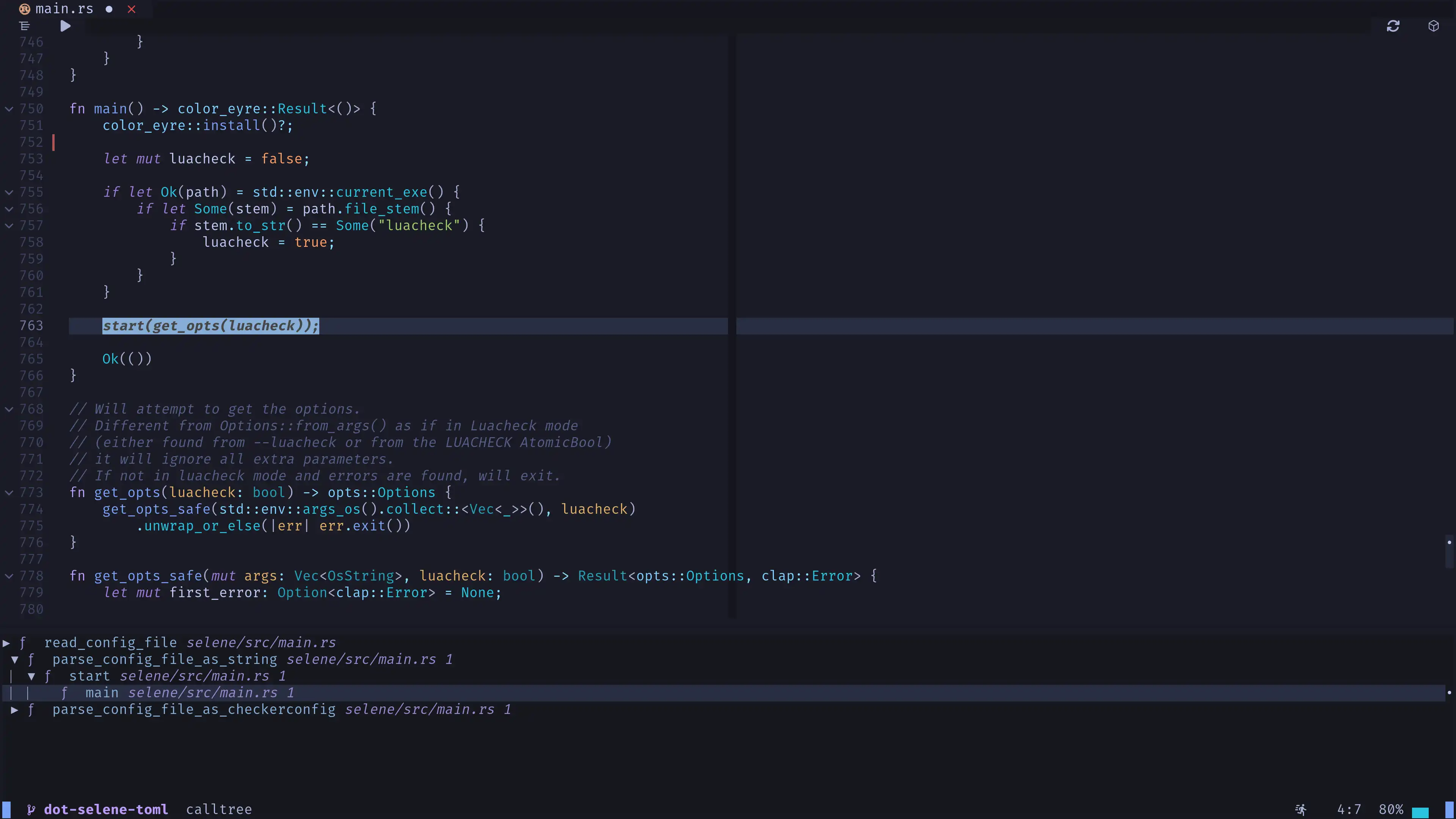This screenshot has height=819, width=1456.
Task: Collapse the fold at line 757
Action: tap(9, 226)
